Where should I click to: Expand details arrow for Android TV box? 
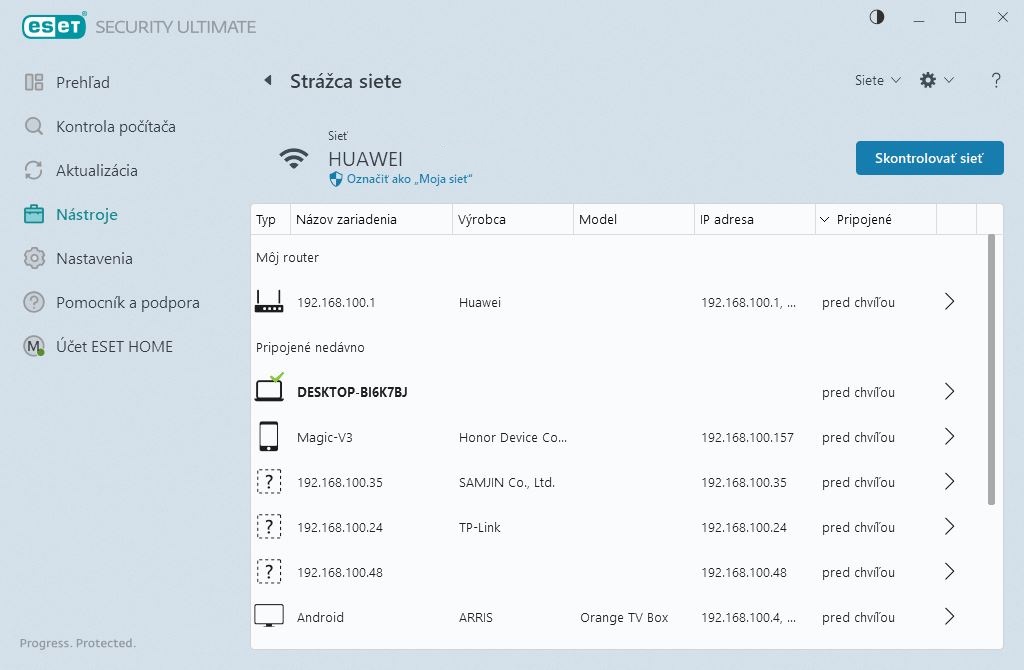(x=949, y=617)
